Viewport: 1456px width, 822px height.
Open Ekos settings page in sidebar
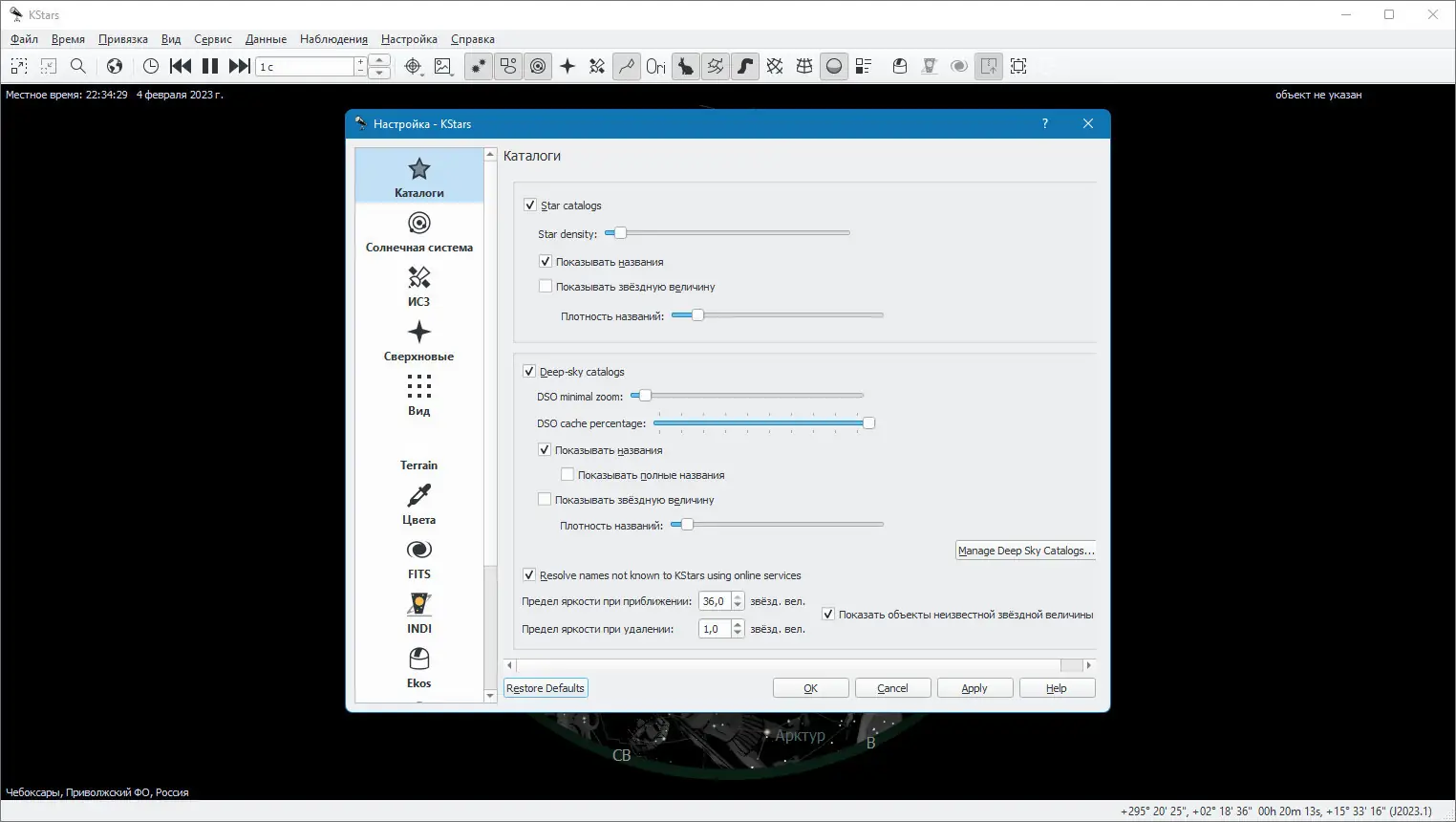pos(419,667)
